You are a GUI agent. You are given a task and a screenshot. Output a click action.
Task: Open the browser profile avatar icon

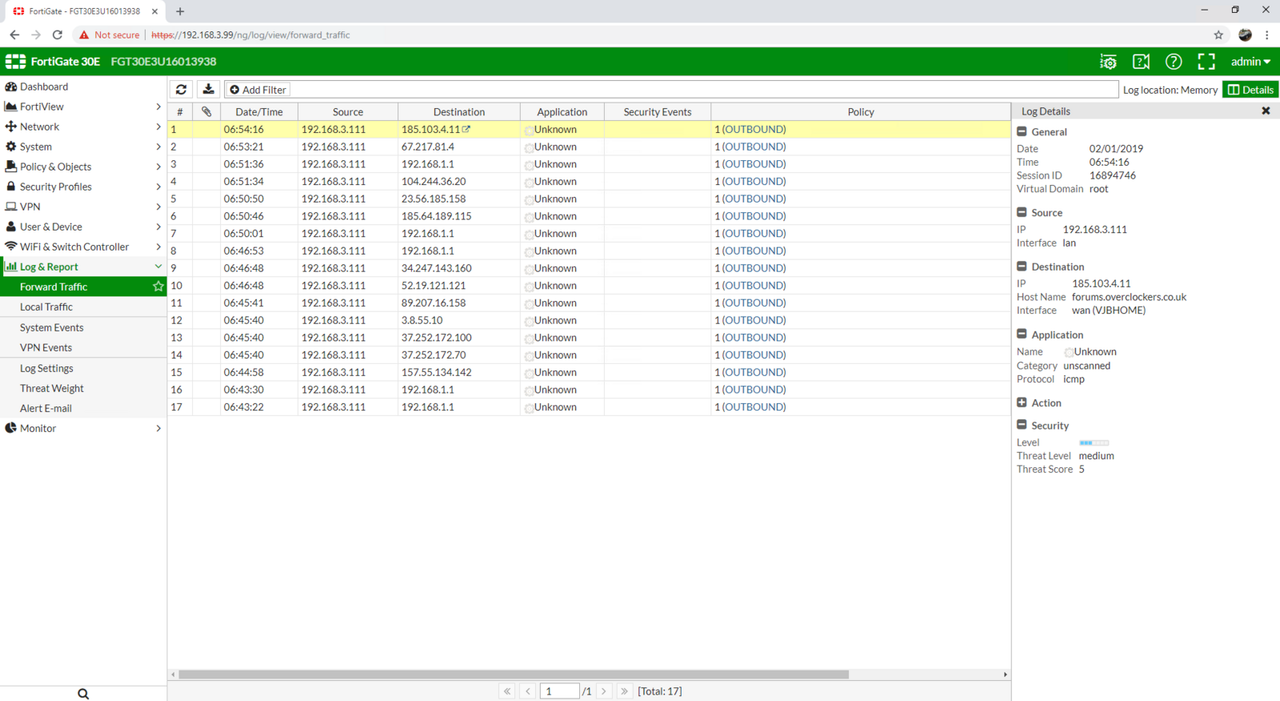tap(1245, 35)
